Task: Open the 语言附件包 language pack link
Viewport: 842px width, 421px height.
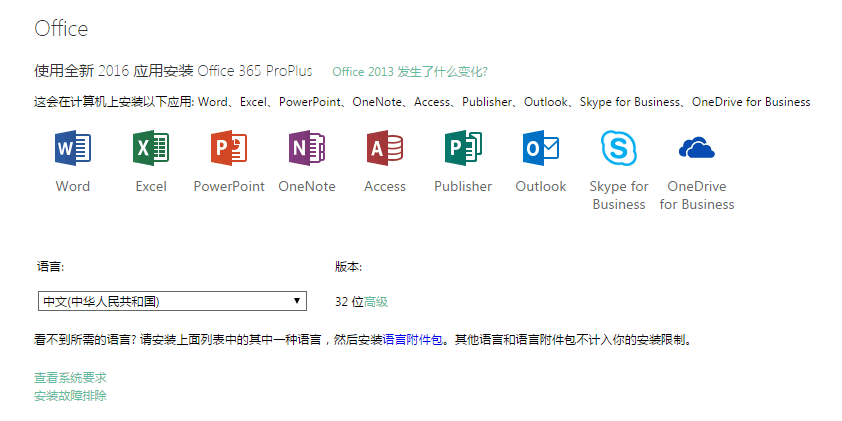Action: click(412, 340)
